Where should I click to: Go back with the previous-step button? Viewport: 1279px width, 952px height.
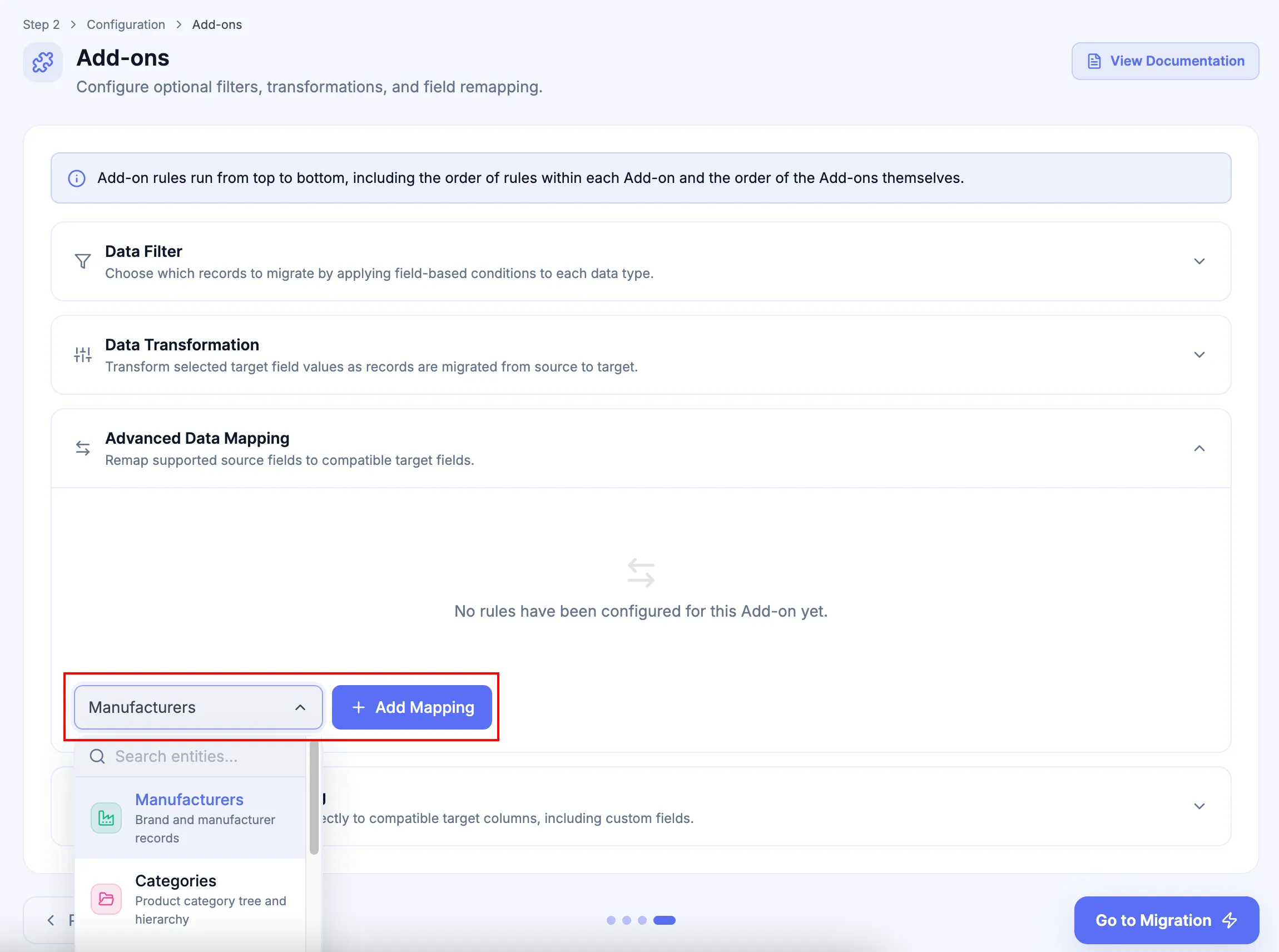click(49, 921)
